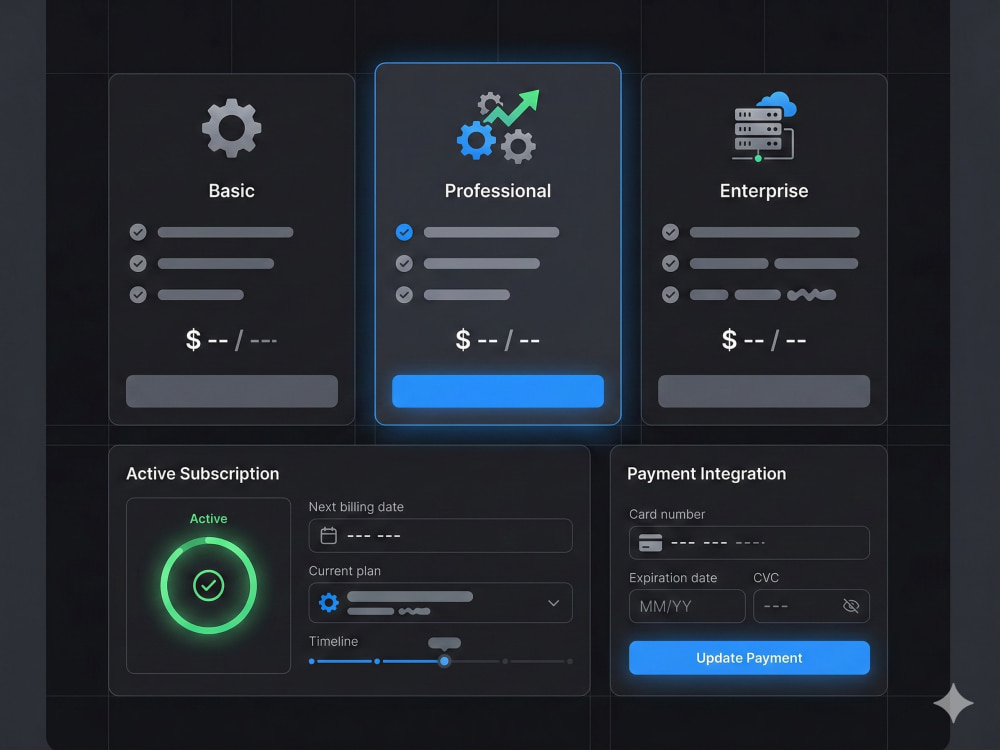This screenshot has height=750, width=1000.
Task: Select the Basic plan gray button
Action: [x=232, y=391]
